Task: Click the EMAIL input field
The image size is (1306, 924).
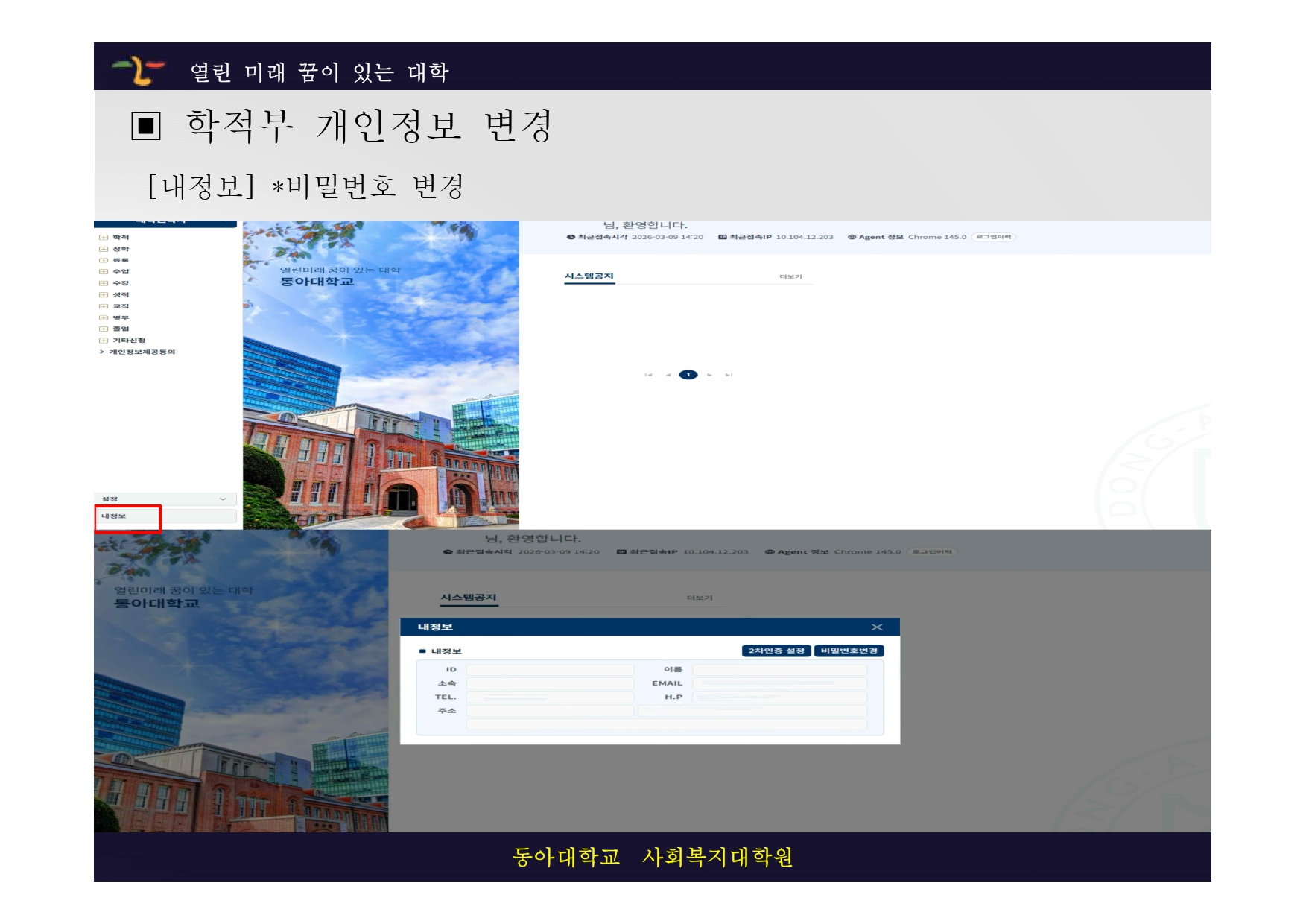Action: click(x=779, y=683)
